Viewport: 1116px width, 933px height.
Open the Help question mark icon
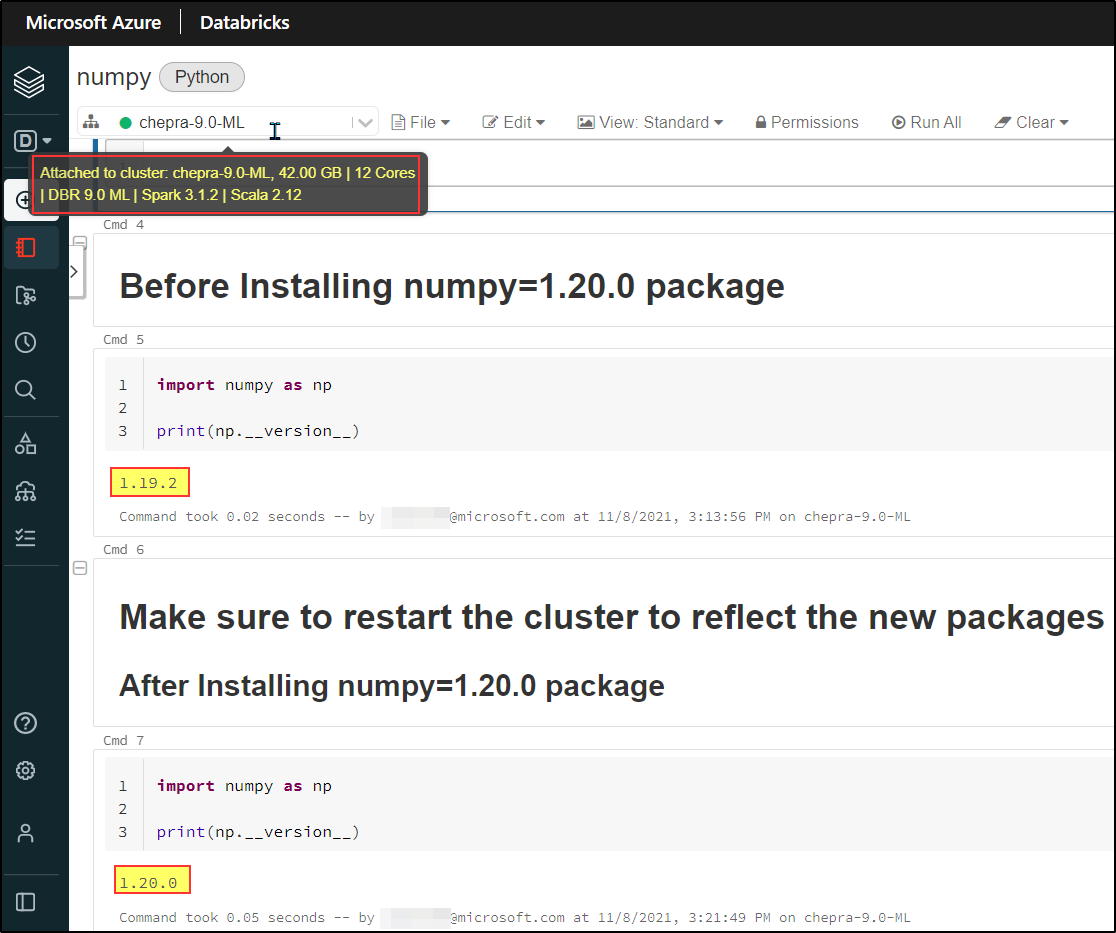coord(26,723)
